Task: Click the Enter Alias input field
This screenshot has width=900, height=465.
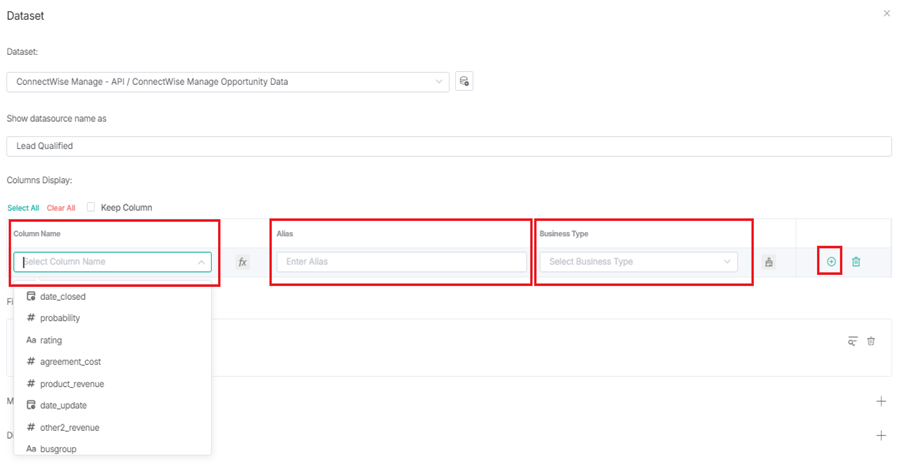Action: [402, 262]
